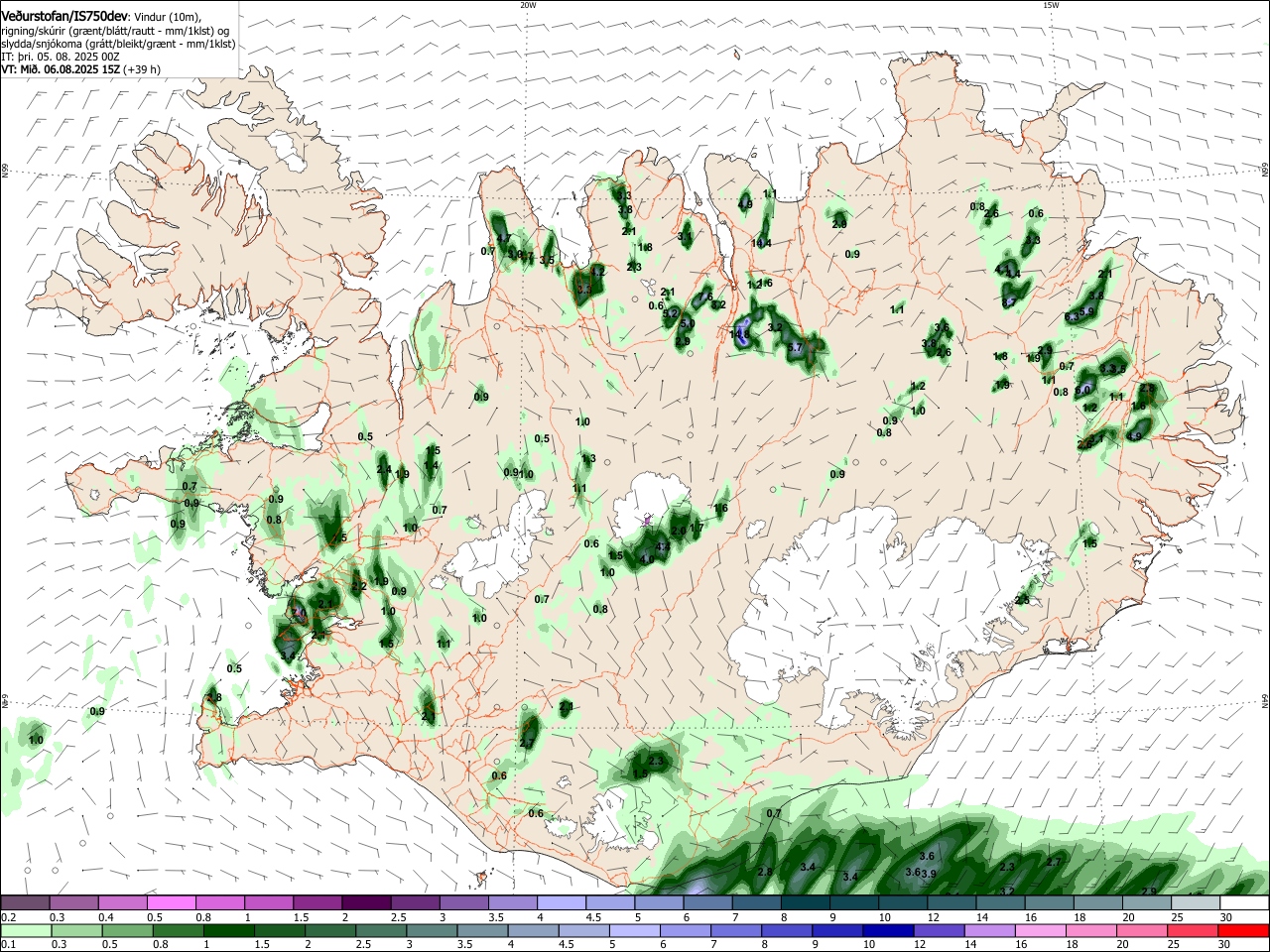Screen dimensions: 1270x952
Task: Click the '30' label in the bottom legend row
Action: (x=1223, y=944)
